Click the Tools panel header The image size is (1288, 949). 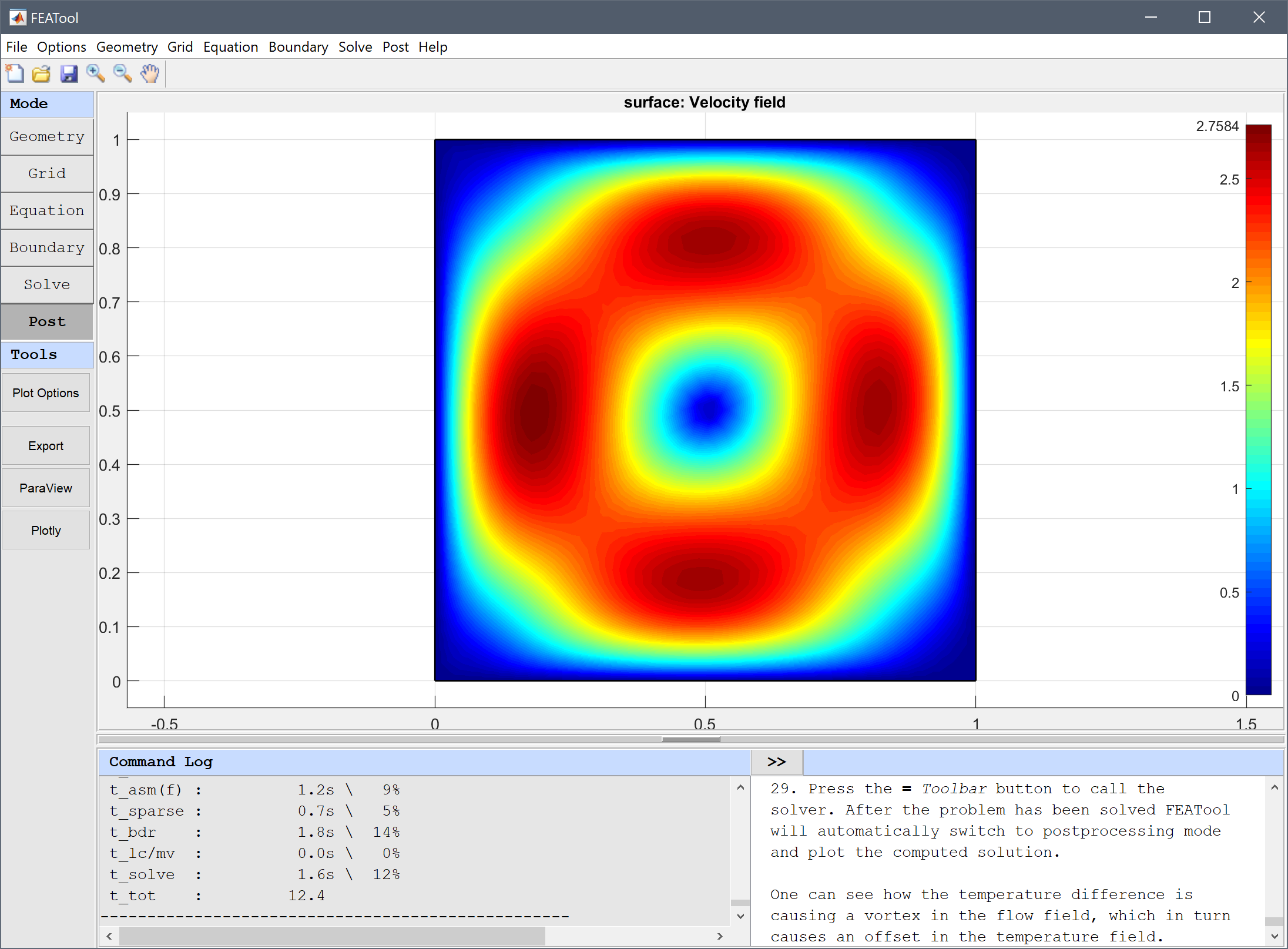[x=47, y=356]
